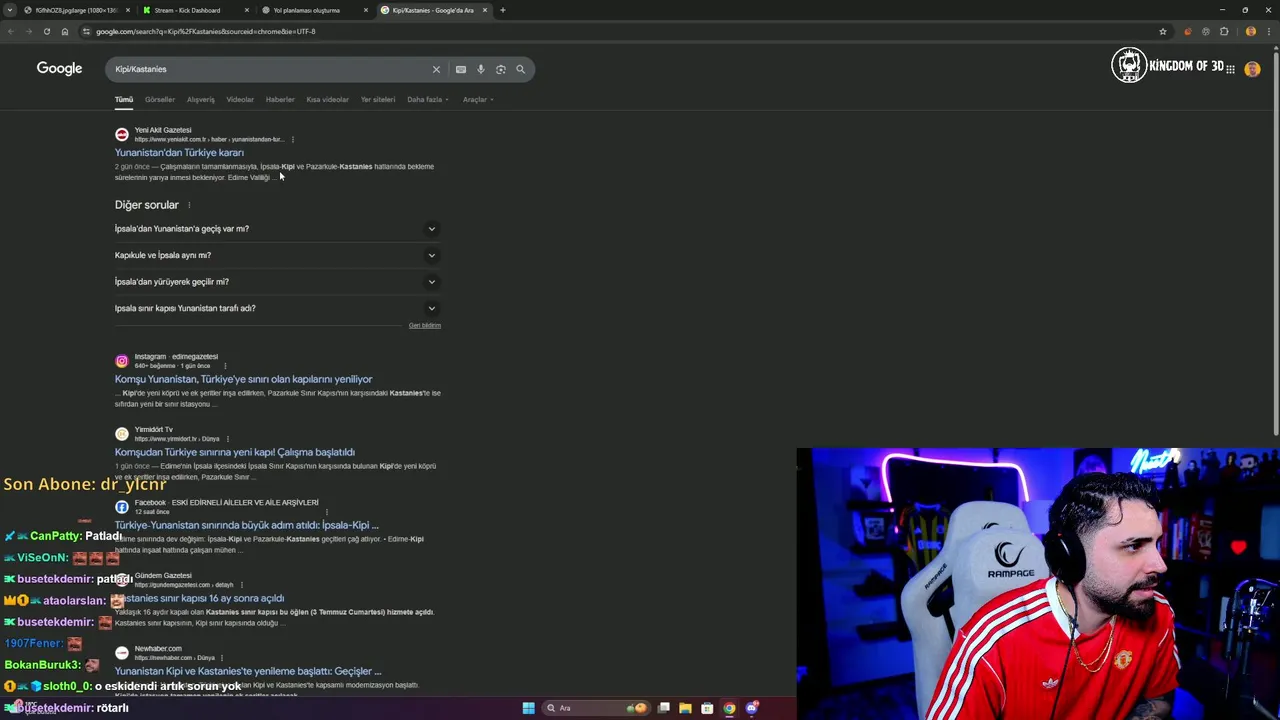Open Google account avatar on page
Viewport: 1280px width, 720px height.
[1252, 69]
